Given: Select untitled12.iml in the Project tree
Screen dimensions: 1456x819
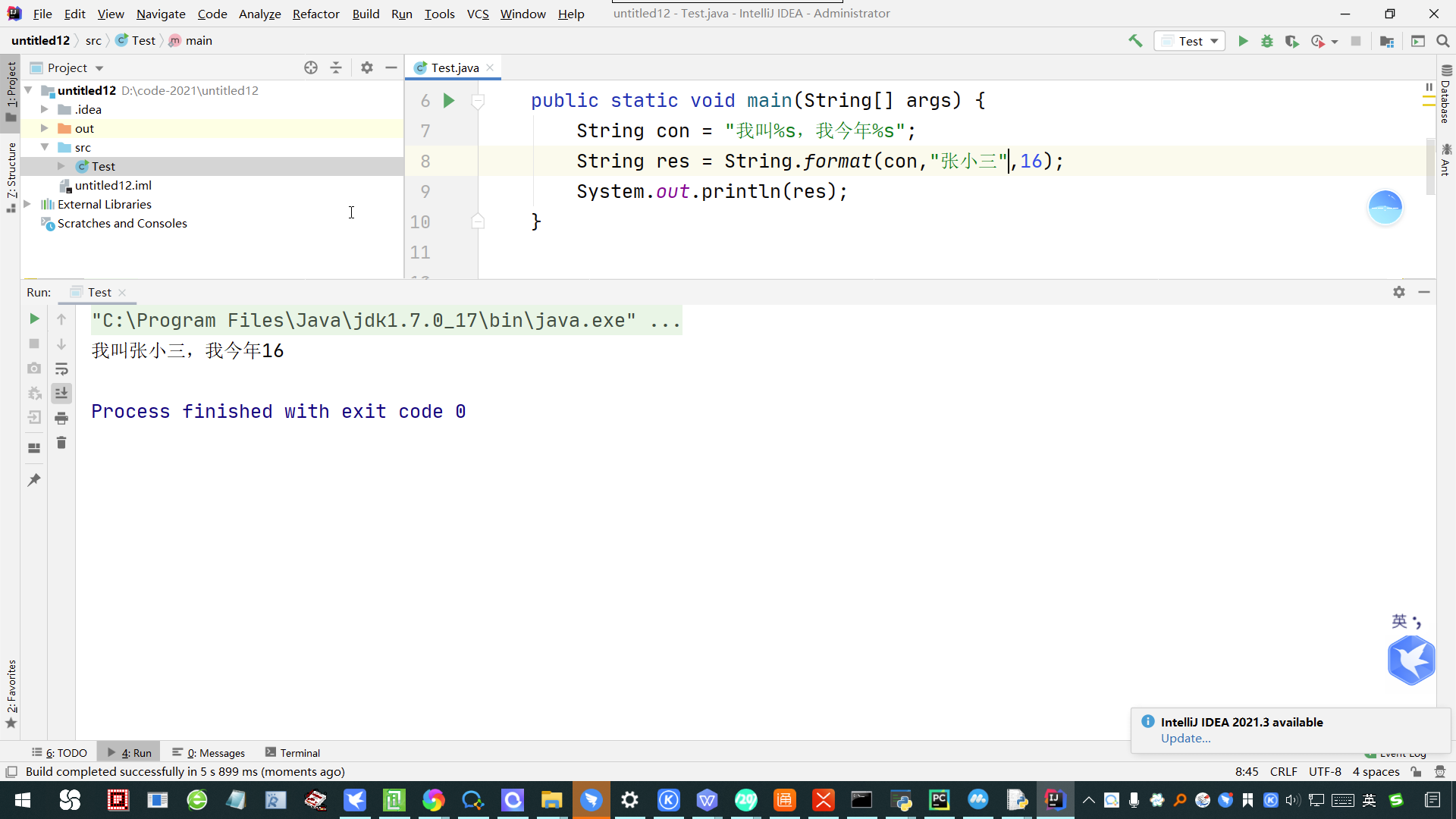Looking at the screenshot, I should pyautogui.click(x=113, y=185).
